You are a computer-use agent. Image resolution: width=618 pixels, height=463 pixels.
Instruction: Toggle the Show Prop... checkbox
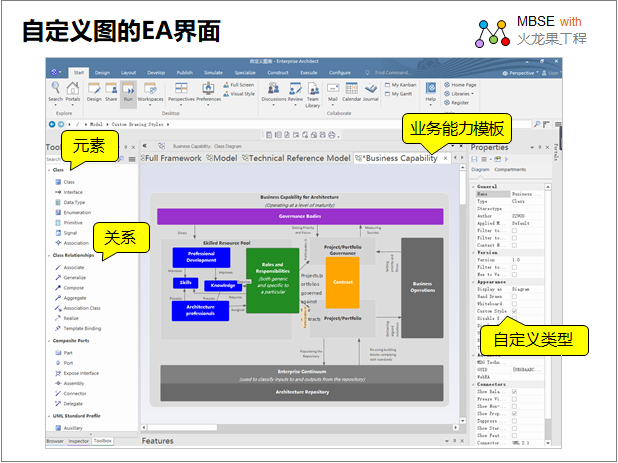pos(514,414)
